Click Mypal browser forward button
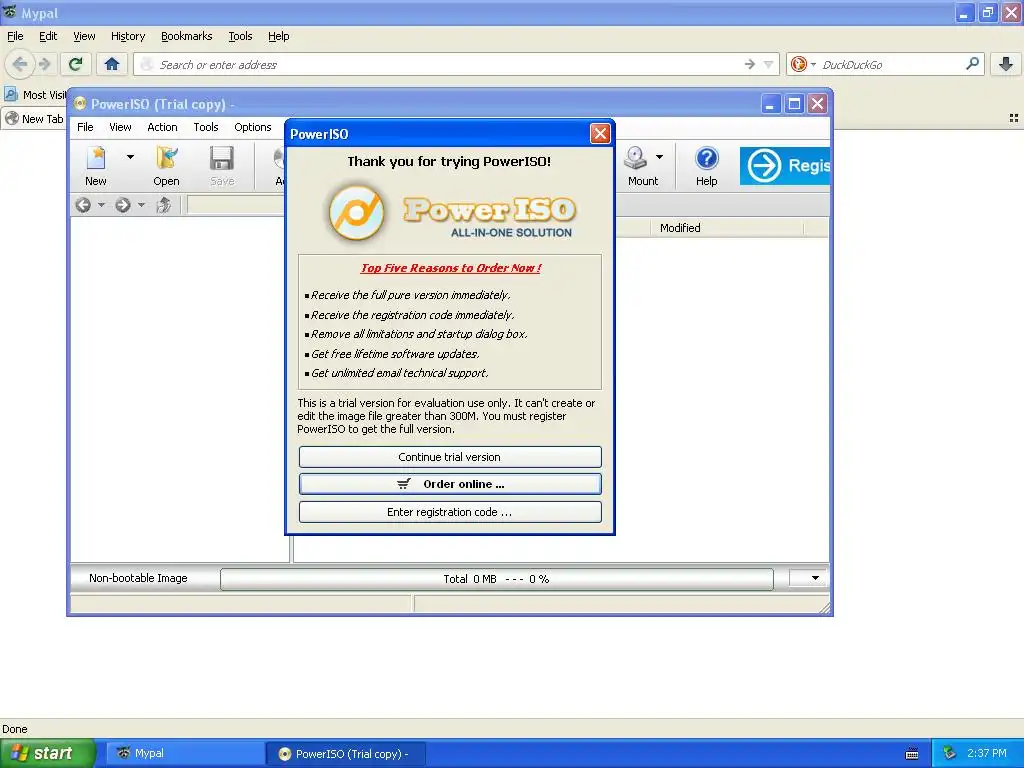Image resolution: width=1024 pixels, height=768 pixels. pyautogui.click(x=44, y=64)
